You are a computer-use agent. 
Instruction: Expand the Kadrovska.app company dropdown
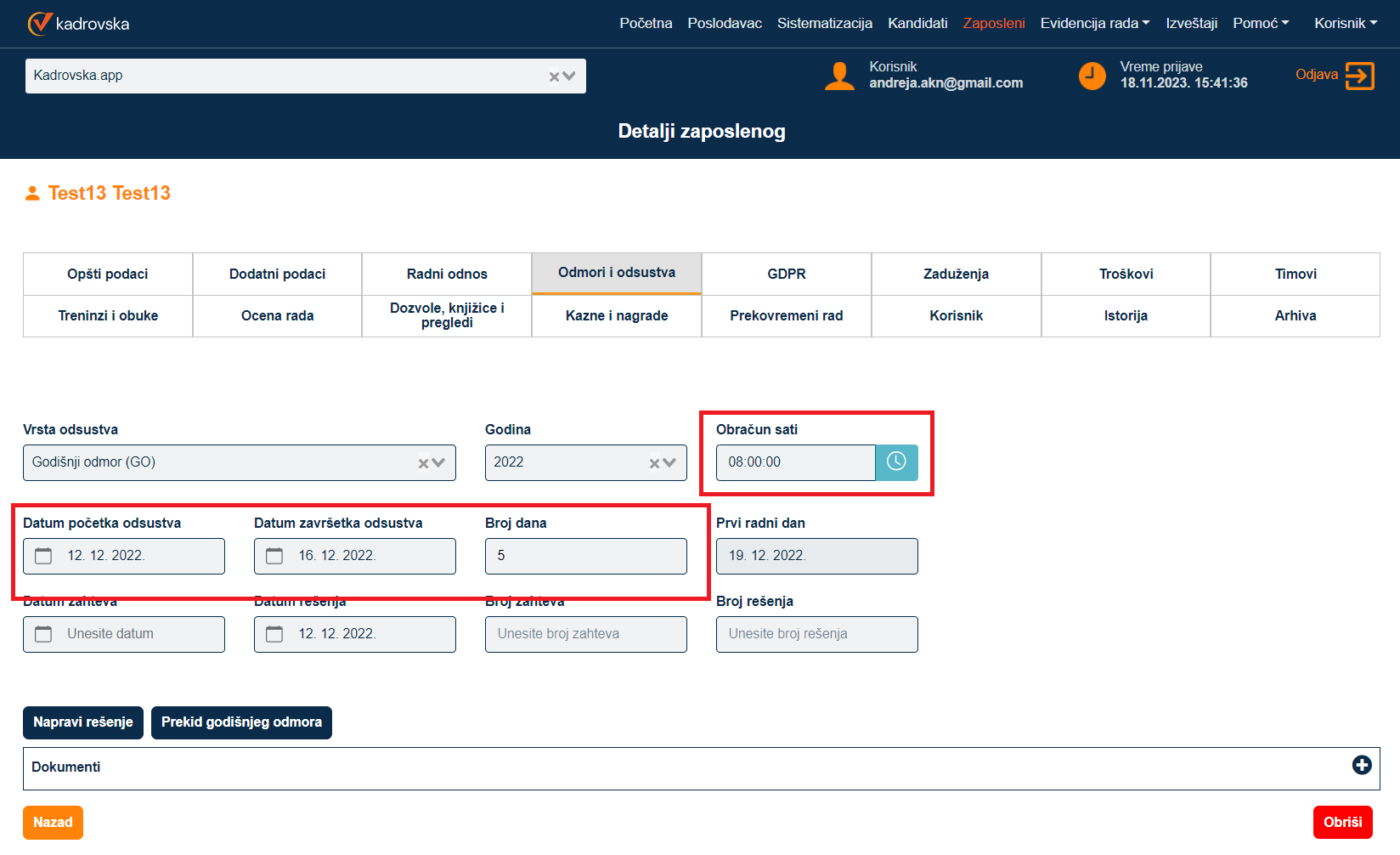569,76
